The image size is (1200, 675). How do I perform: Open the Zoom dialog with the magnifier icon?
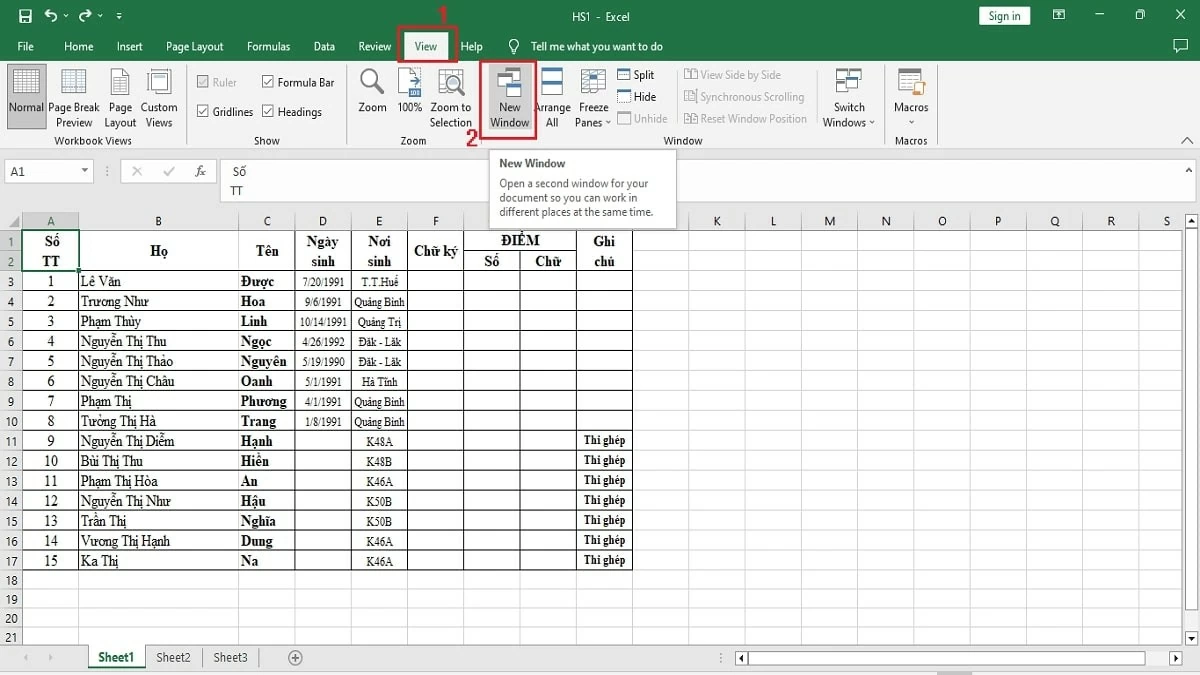(x=371, y=96)
